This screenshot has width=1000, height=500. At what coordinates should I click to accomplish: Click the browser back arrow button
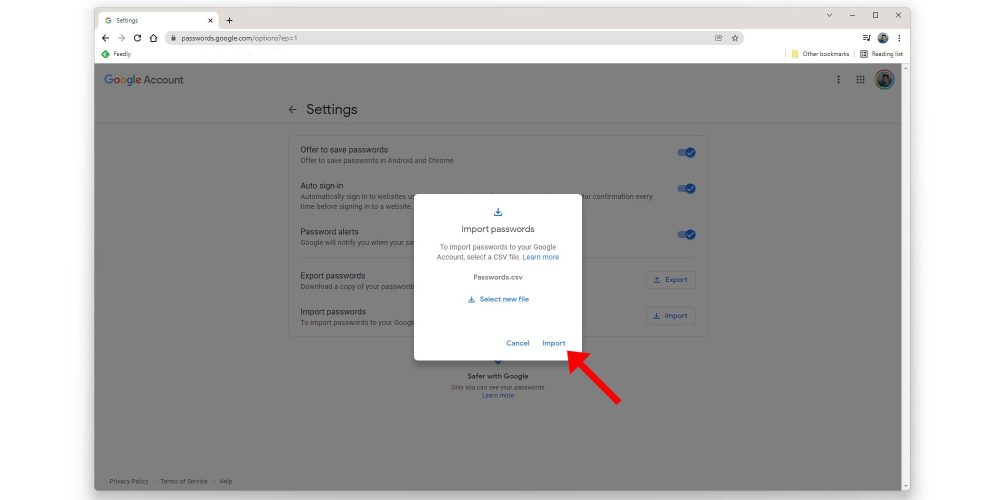pyautogui.click(x=106, y=38)
